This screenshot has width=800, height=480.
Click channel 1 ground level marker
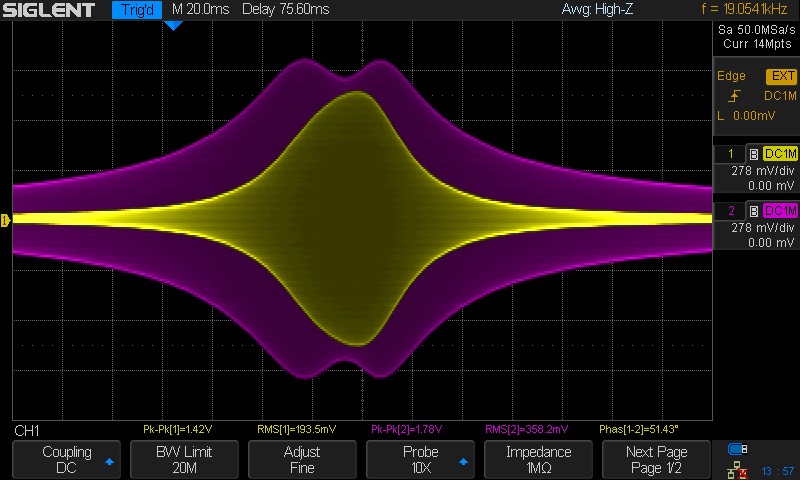tap(5, 220)
